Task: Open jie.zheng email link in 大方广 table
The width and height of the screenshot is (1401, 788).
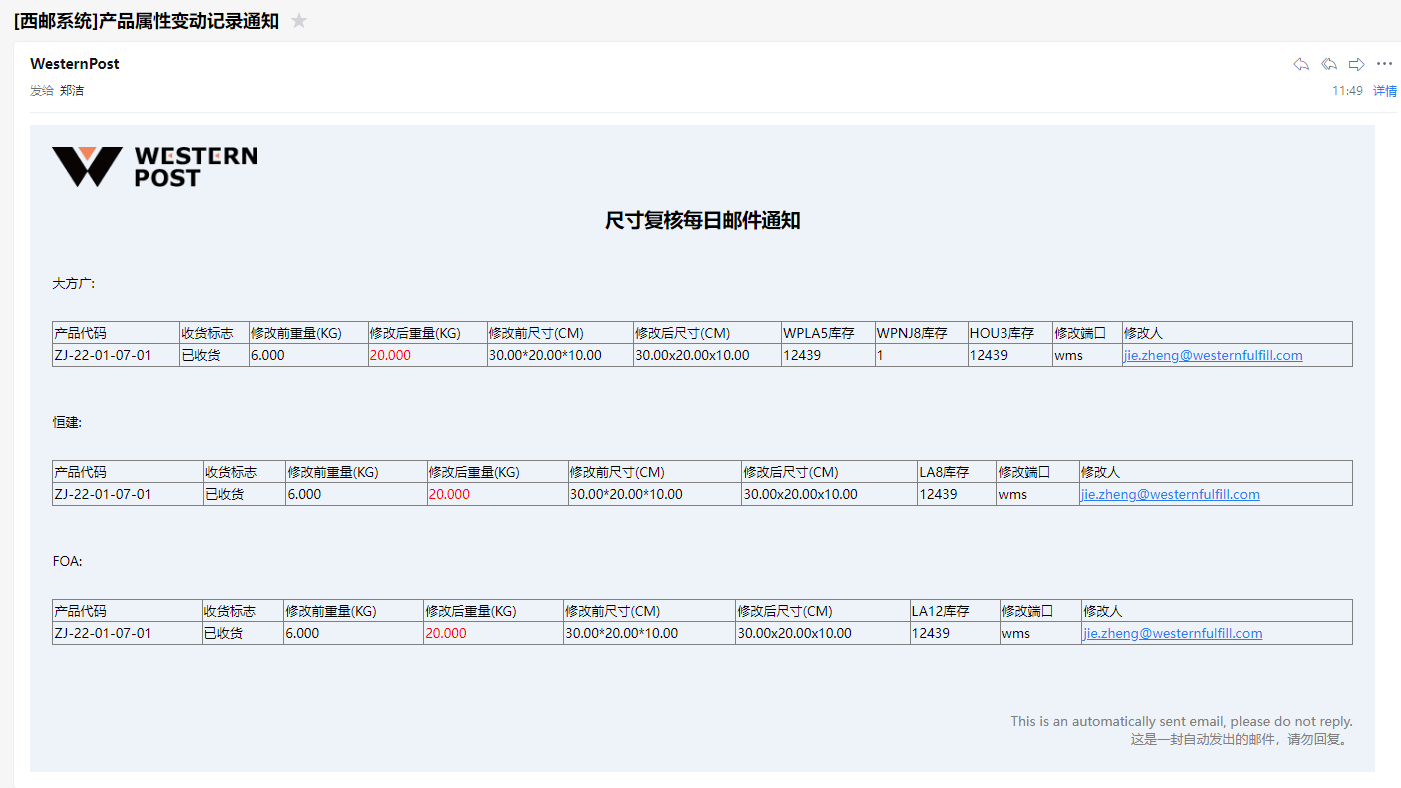Action: coord(1213,355)
